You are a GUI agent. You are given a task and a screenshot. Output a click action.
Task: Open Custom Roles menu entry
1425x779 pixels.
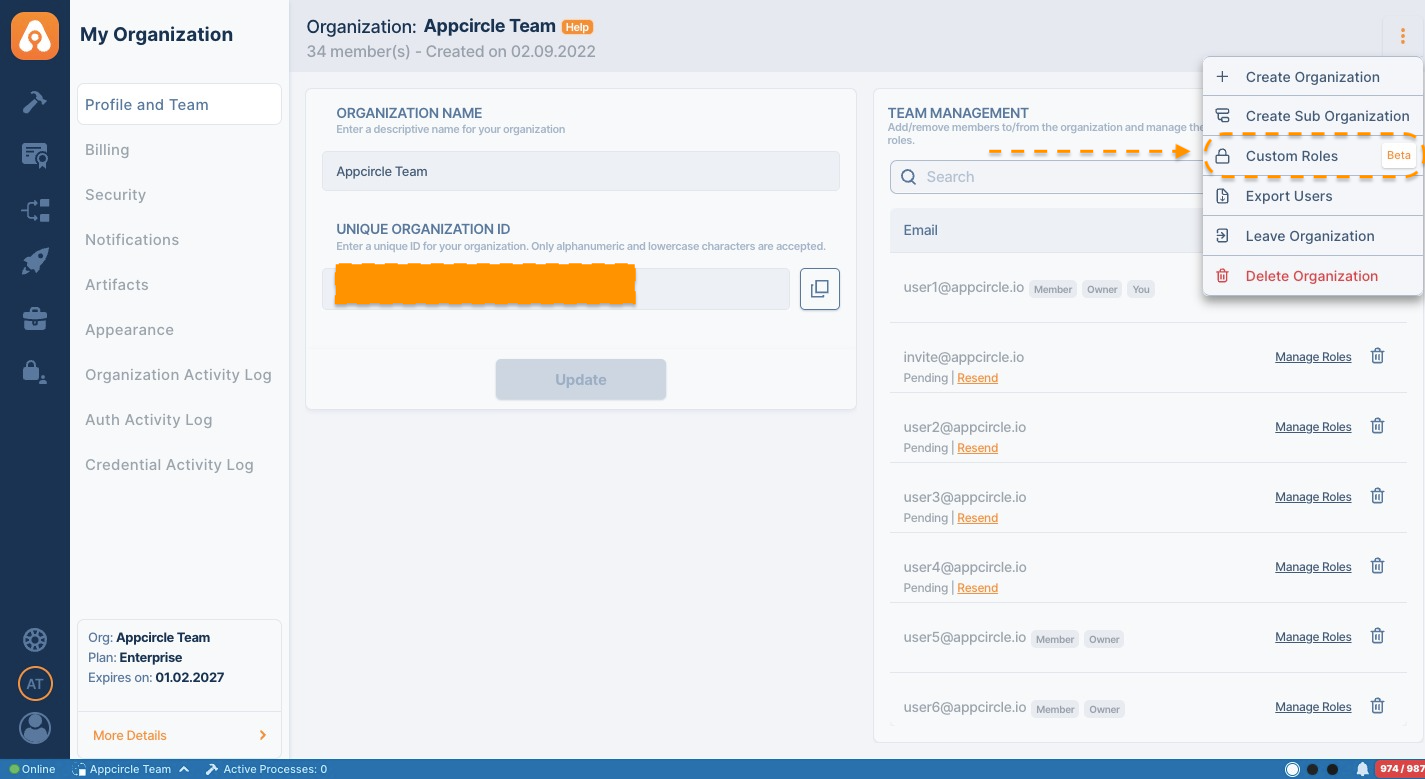(1312, 156)
